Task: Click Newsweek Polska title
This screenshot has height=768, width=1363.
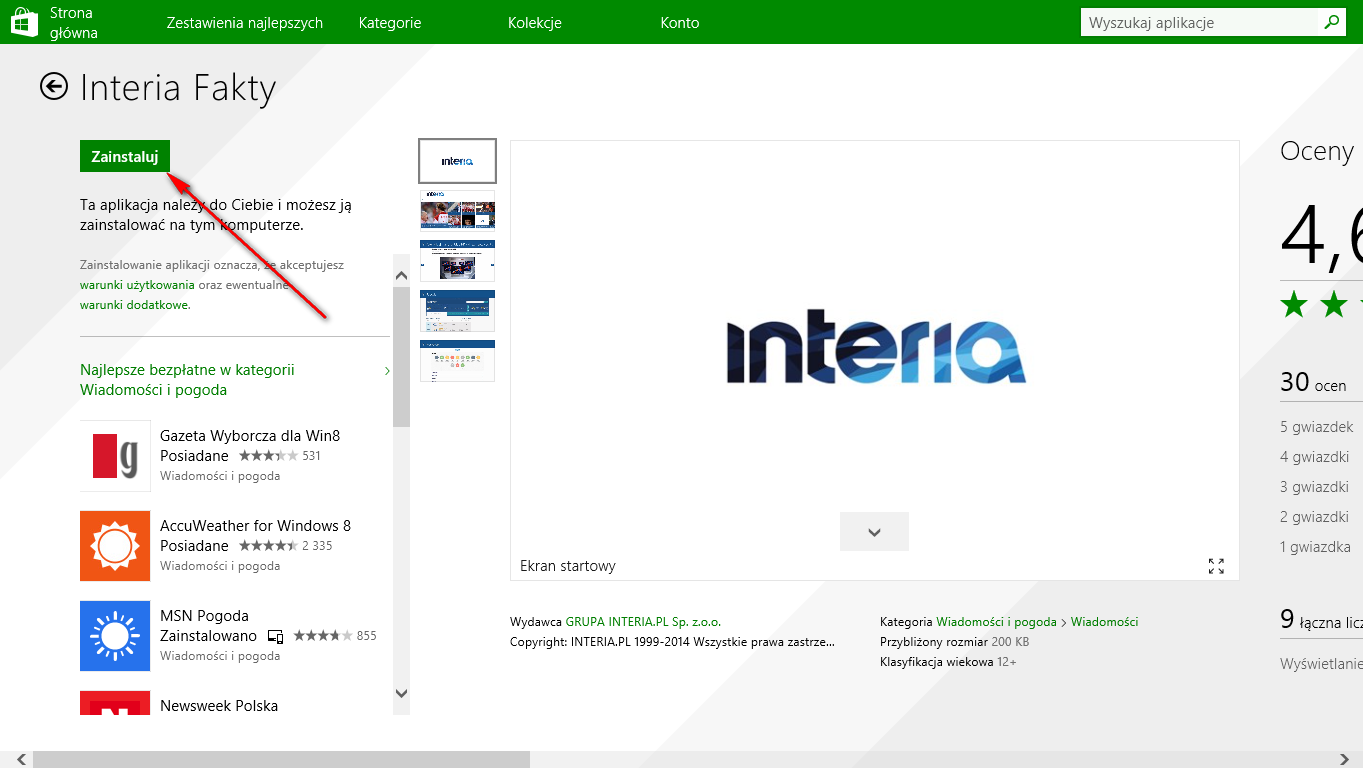Action: tap(219, 706)
